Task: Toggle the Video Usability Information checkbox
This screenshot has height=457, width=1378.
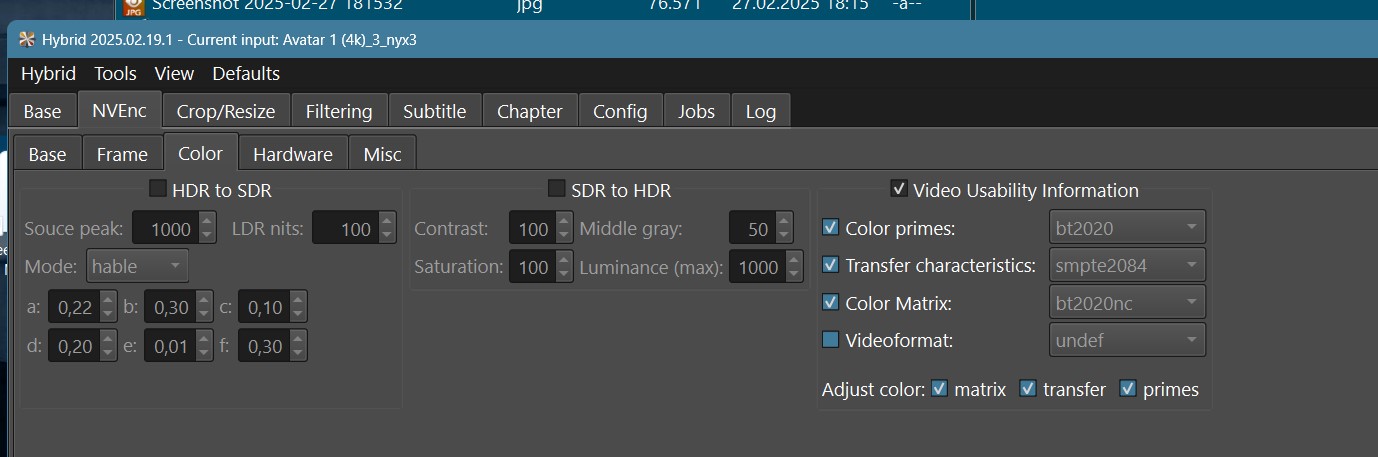Action: point(899,188)
